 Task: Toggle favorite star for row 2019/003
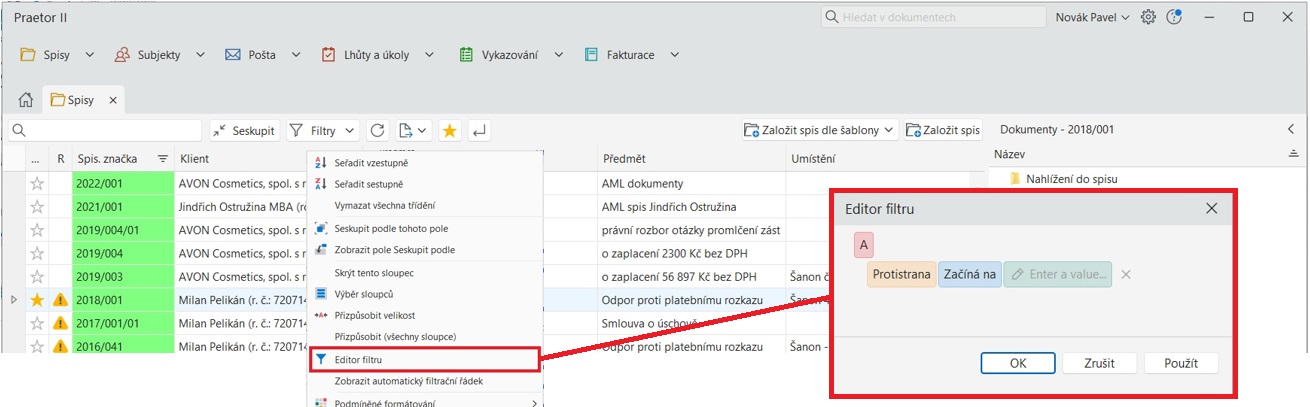37,276
